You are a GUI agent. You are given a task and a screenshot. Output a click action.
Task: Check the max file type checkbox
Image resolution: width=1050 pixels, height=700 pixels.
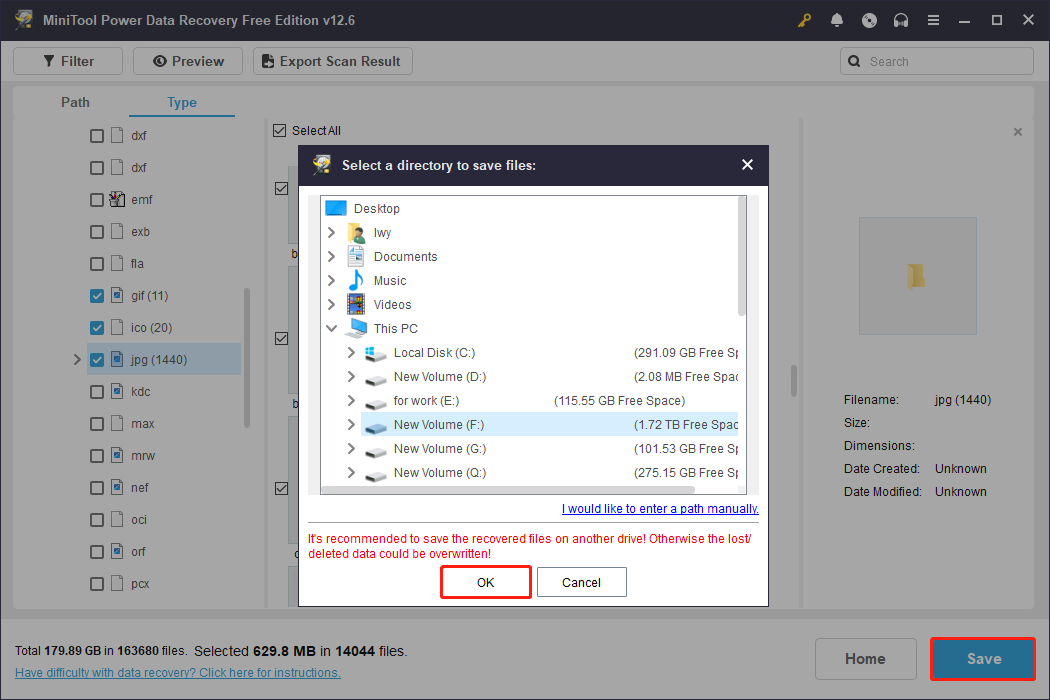click(x=97, y=424)
